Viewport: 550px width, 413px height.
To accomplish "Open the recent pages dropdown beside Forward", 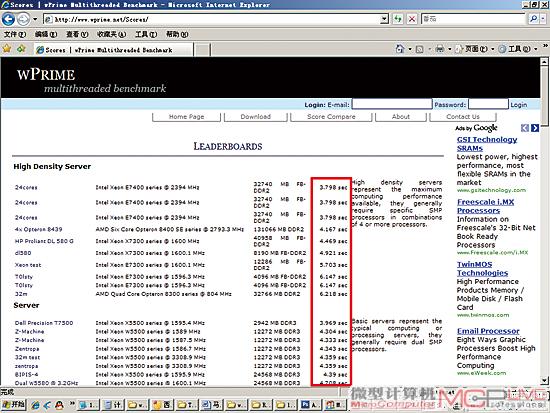I will (35, 19).
